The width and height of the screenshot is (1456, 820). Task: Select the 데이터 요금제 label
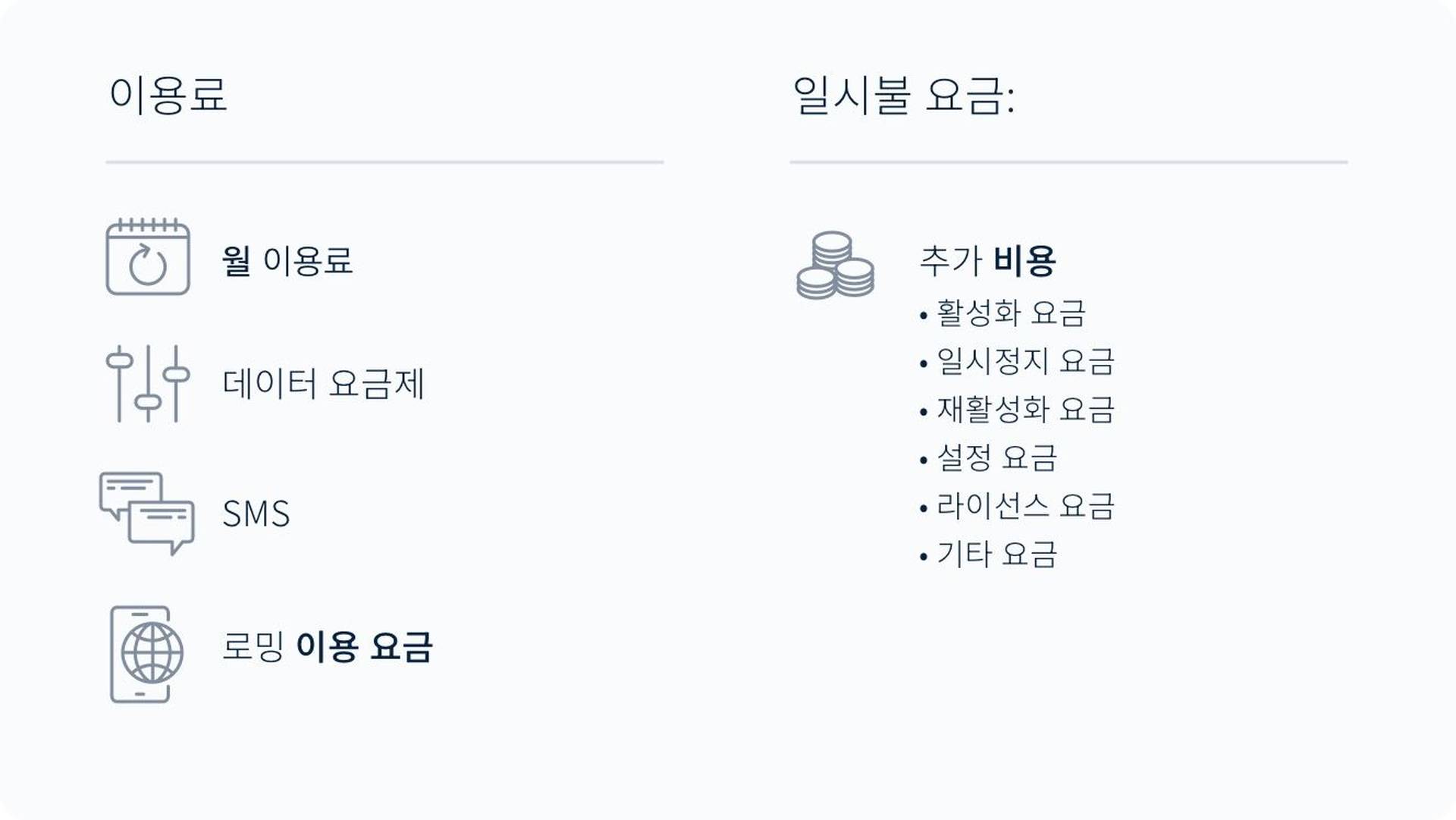(323, 383)
